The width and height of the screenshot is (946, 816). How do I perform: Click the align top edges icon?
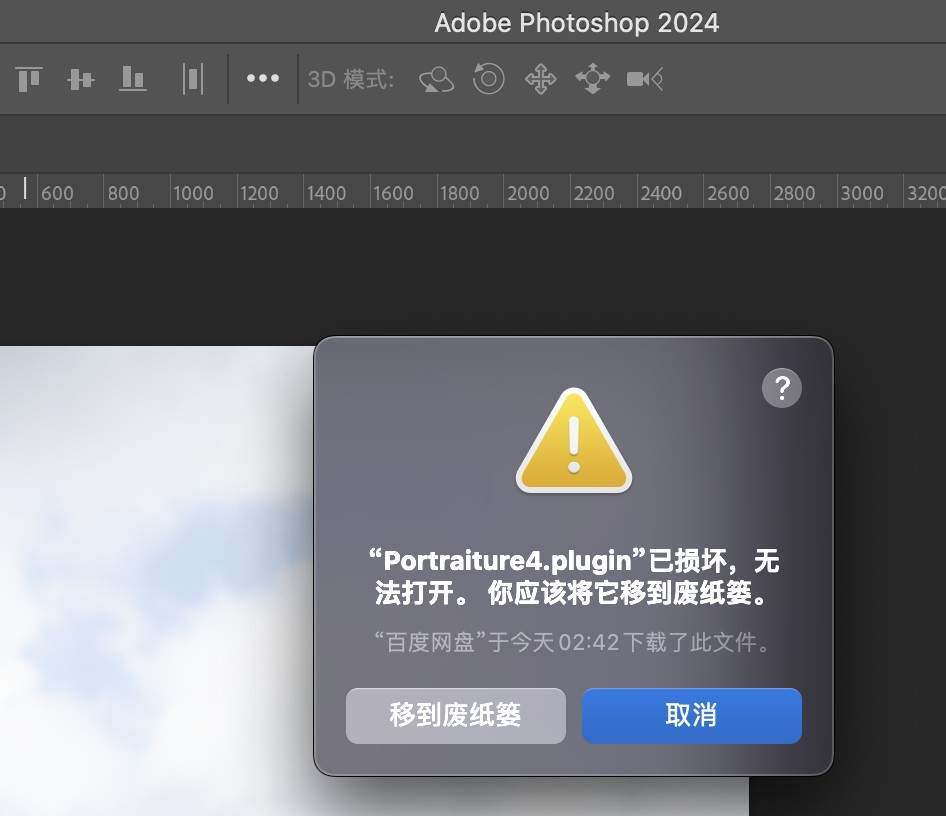point(30,78)
